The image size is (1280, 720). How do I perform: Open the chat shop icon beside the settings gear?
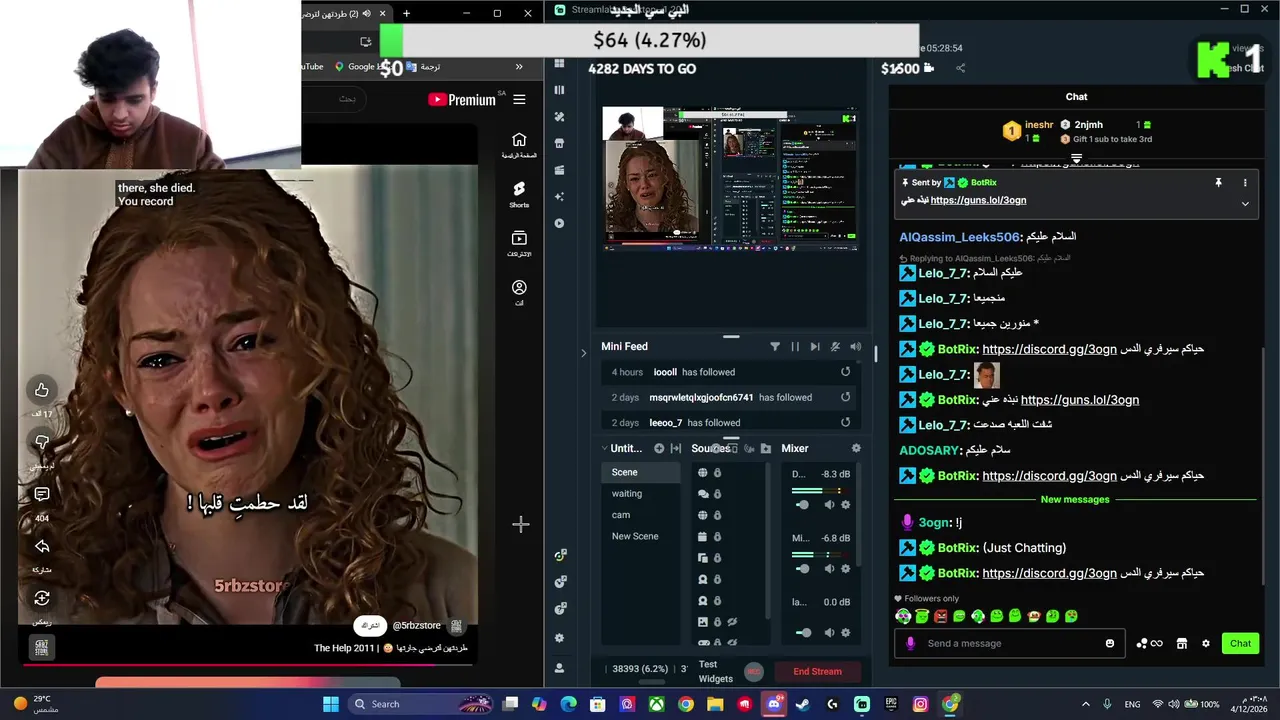pyautogui.click(x=1181, y=643)
